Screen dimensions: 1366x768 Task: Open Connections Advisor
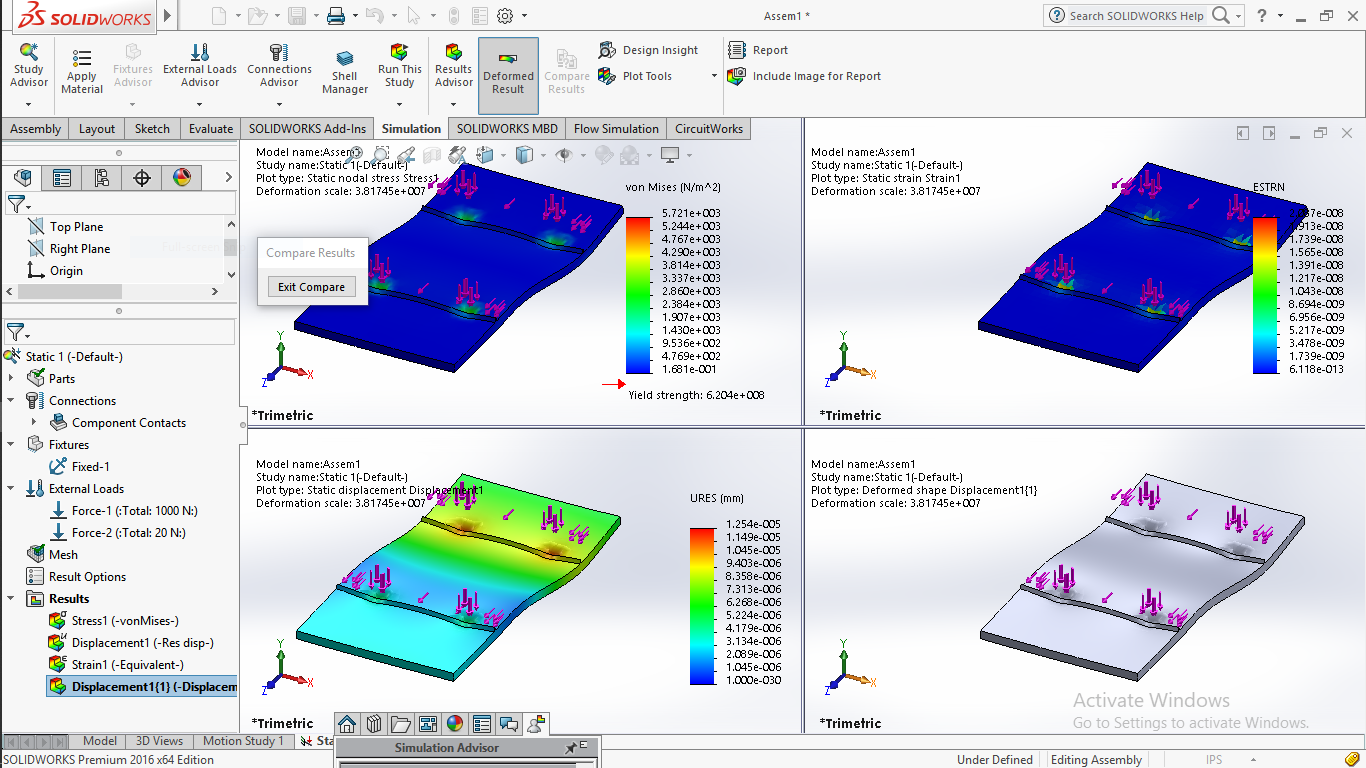pos(279,67)
